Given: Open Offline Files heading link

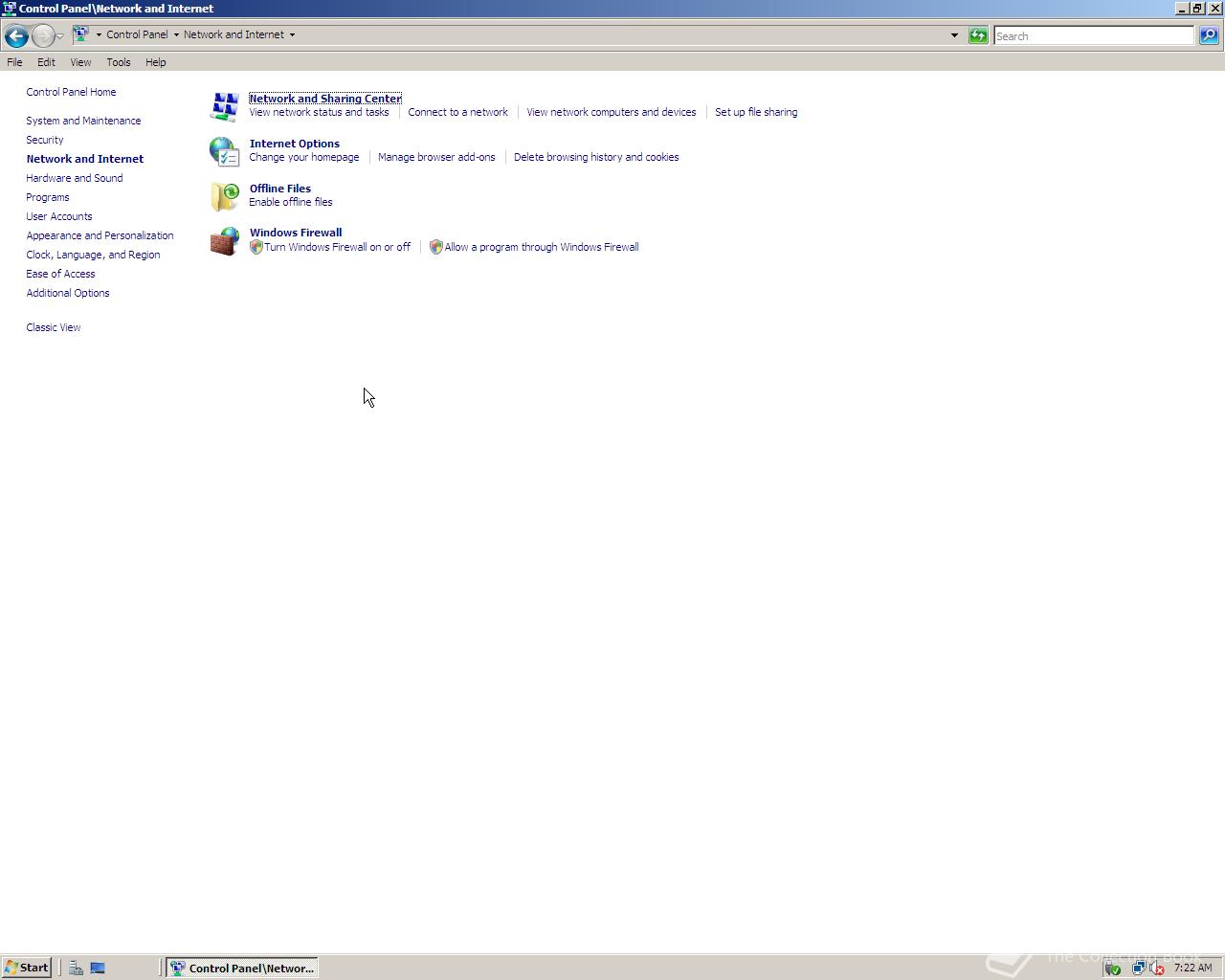Looking at the screenshot, I should pyautogui.click(x=280, y=189).
